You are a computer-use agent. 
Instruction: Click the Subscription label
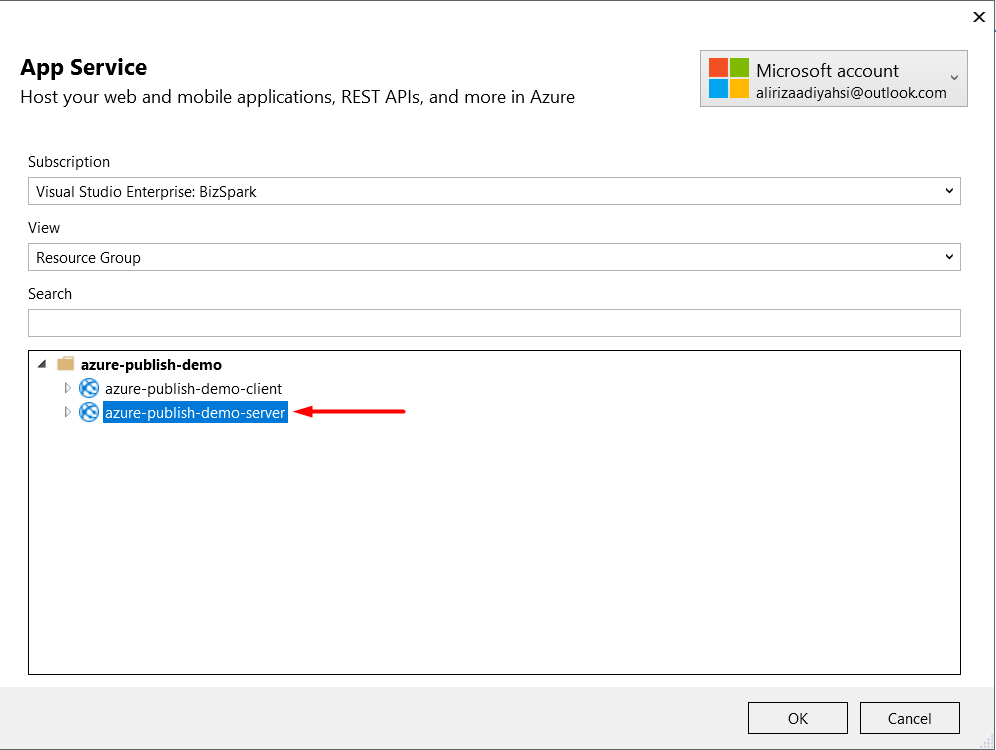pyautogui.click(x=69, y=162)
